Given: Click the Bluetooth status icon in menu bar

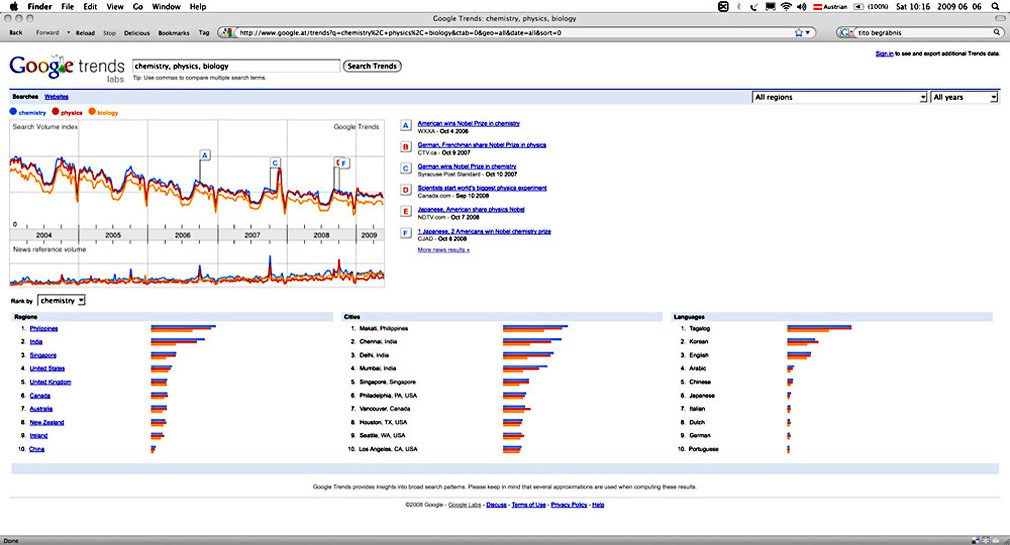Looking at the screenshot, I should point(738,6).
